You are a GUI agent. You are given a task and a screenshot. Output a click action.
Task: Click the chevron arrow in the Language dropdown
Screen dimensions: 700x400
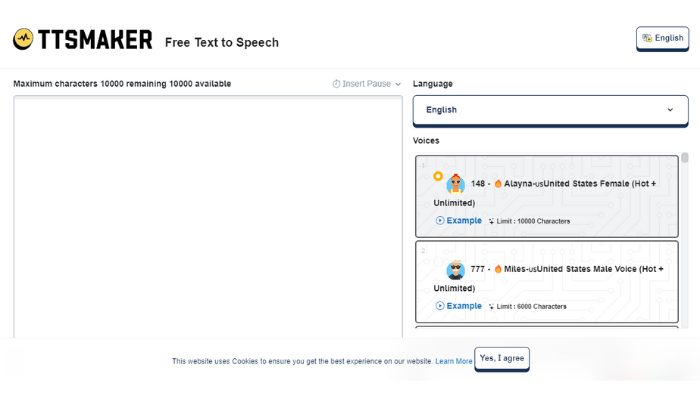click(x=670, y=110)
